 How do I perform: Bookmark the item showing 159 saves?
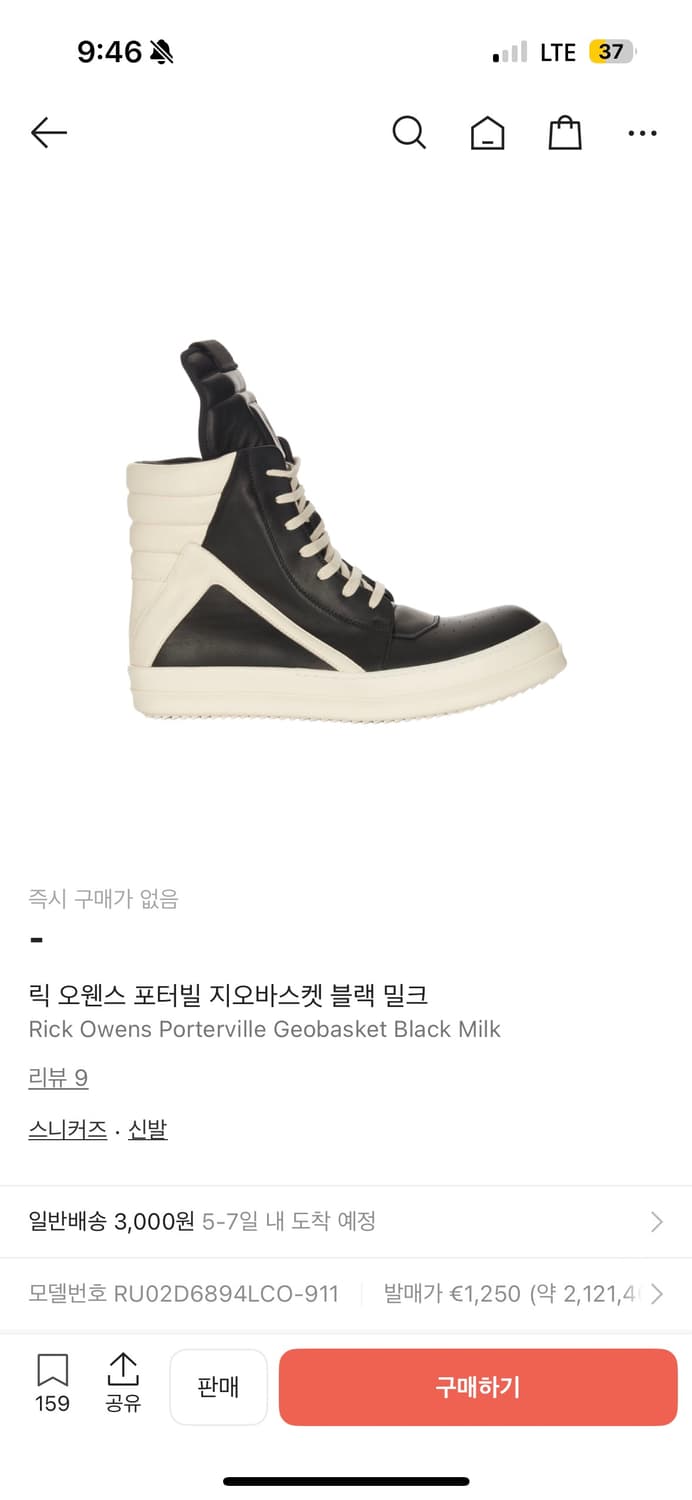click(x=52, y=1383)
